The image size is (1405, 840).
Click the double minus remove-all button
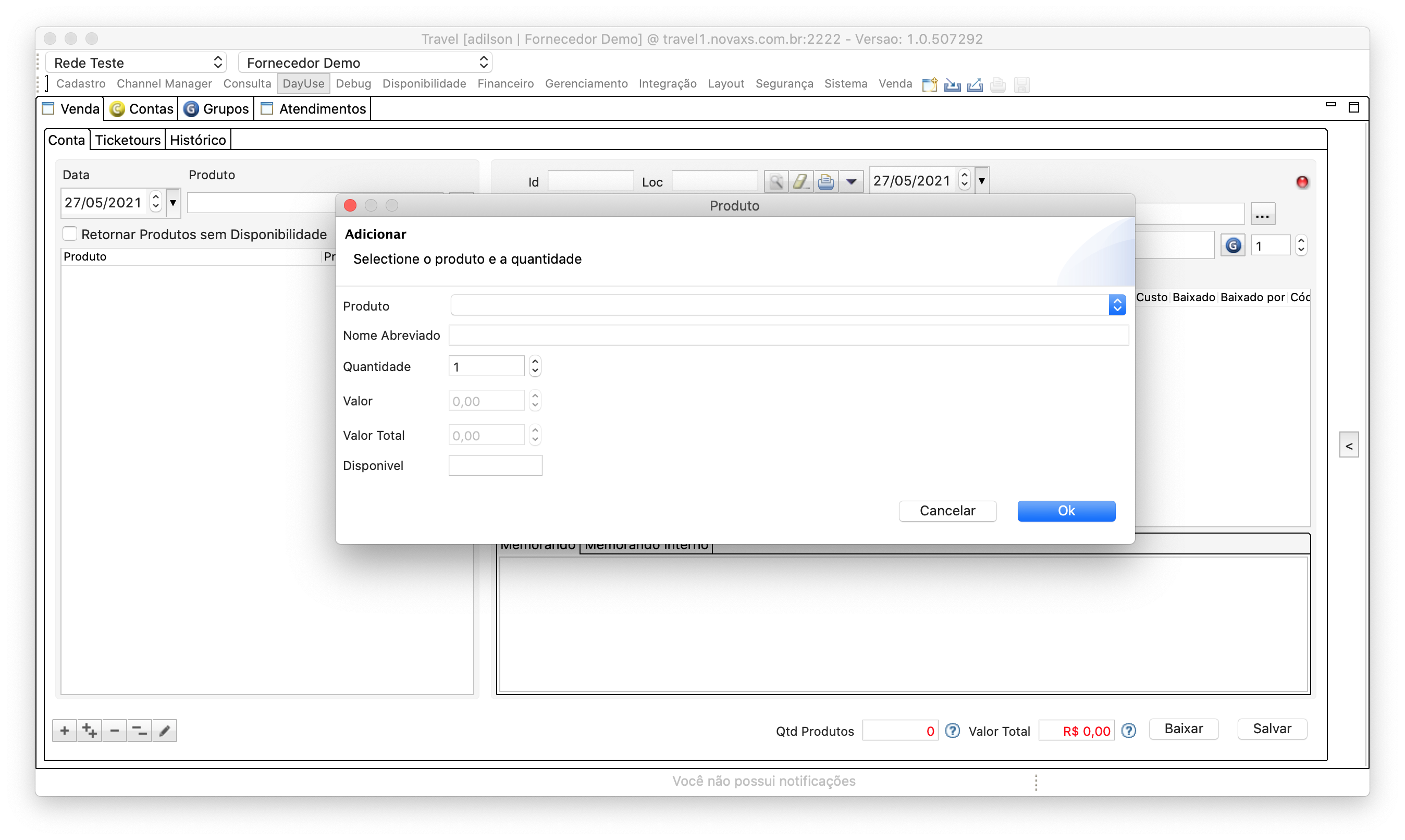tap(139, 731)
